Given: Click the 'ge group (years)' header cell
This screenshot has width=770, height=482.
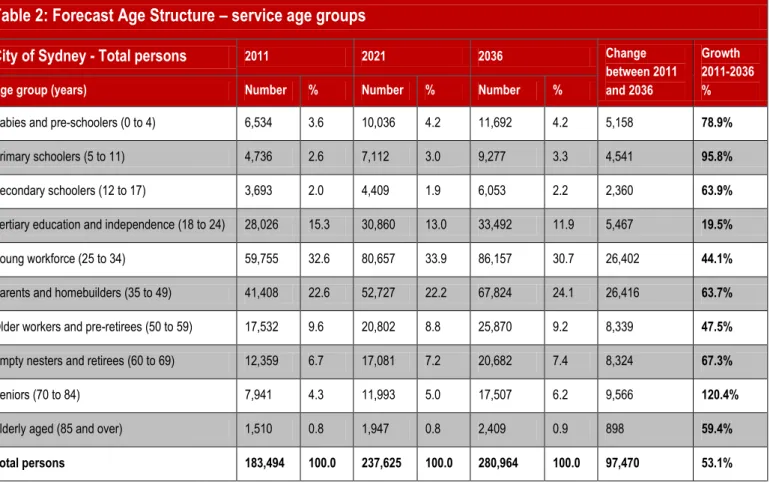Looking at the screenshot, I should [x=43, y=90].
